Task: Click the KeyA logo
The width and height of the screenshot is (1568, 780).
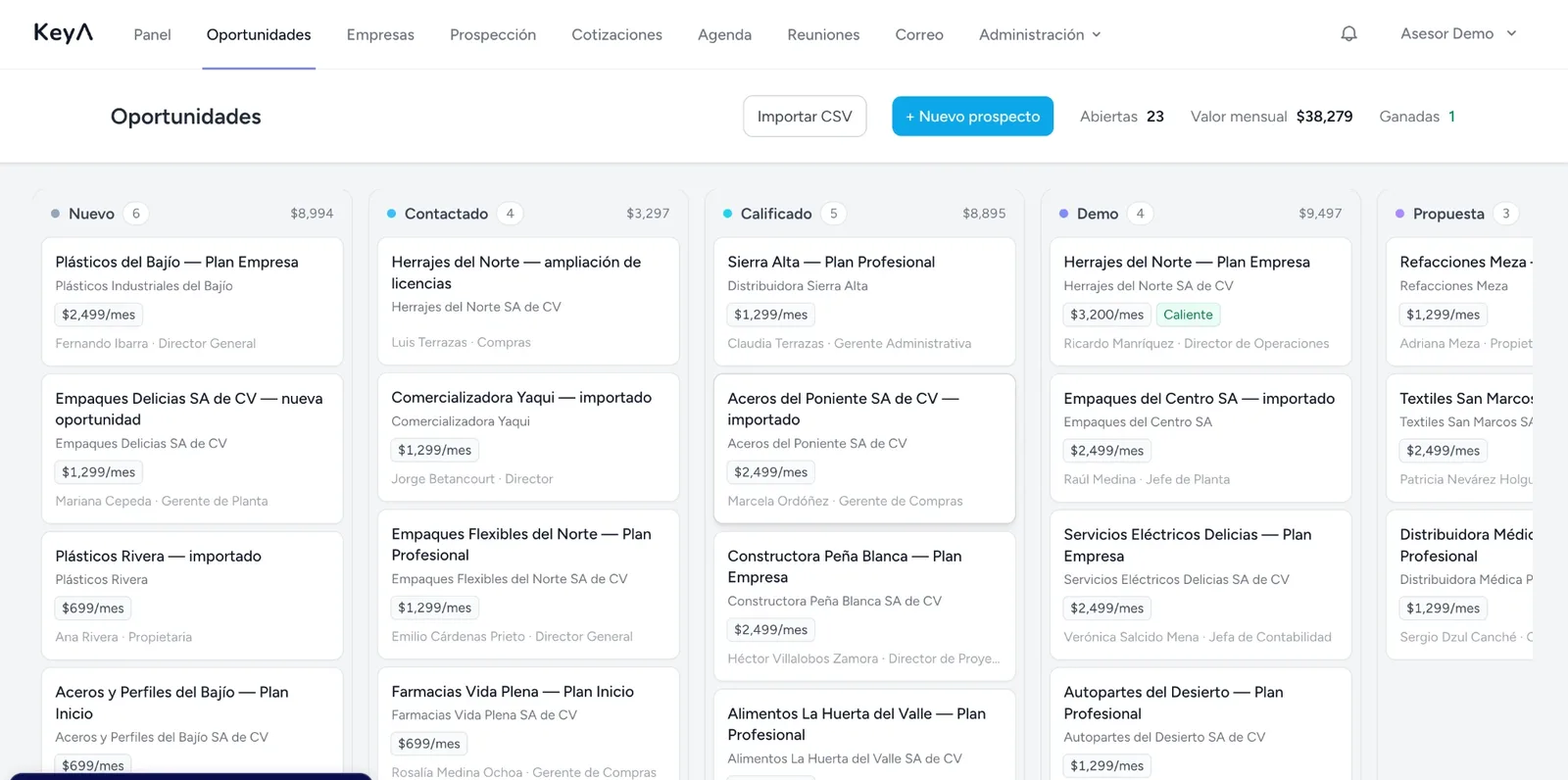Action: 64,33
